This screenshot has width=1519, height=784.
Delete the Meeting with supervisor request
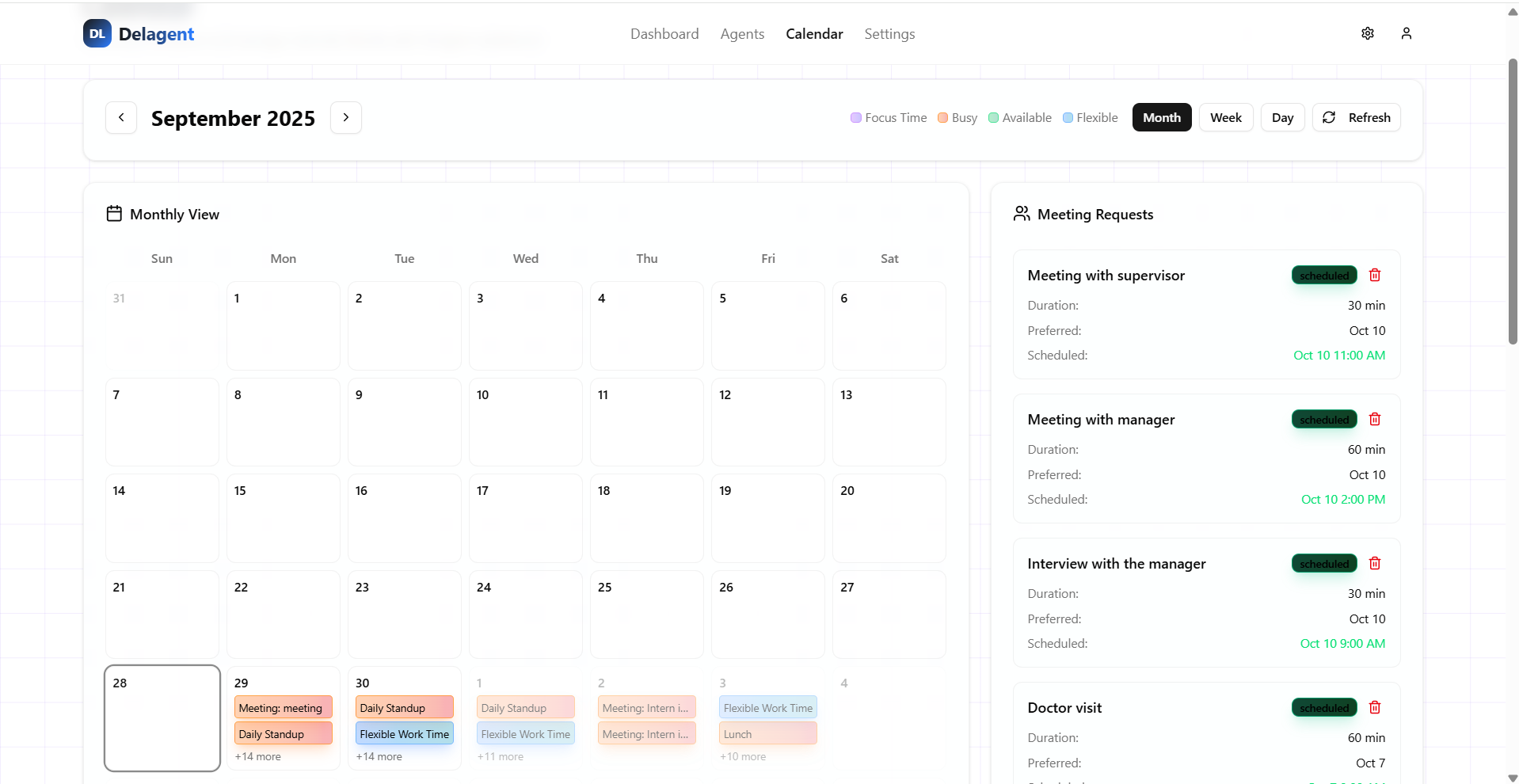1375,275
